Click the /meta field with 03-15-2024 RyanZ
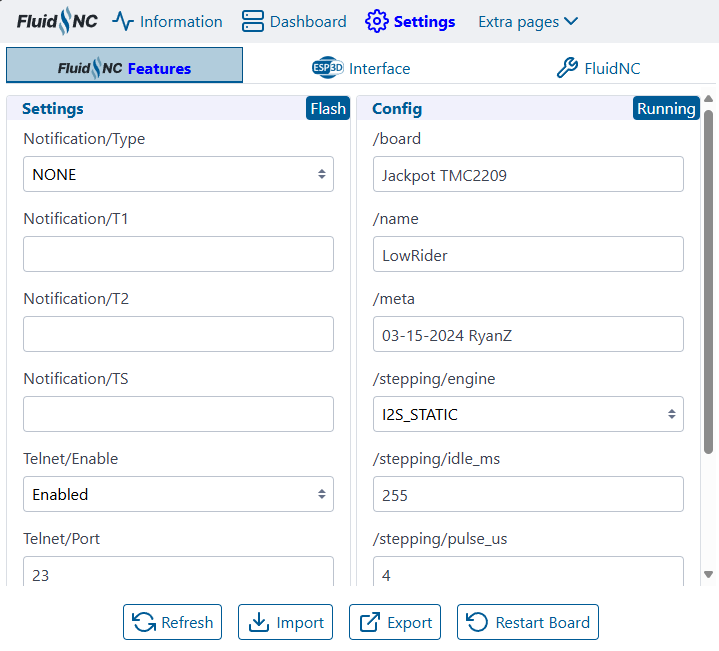Screen dimensions: 719x651 pos(528,334)
